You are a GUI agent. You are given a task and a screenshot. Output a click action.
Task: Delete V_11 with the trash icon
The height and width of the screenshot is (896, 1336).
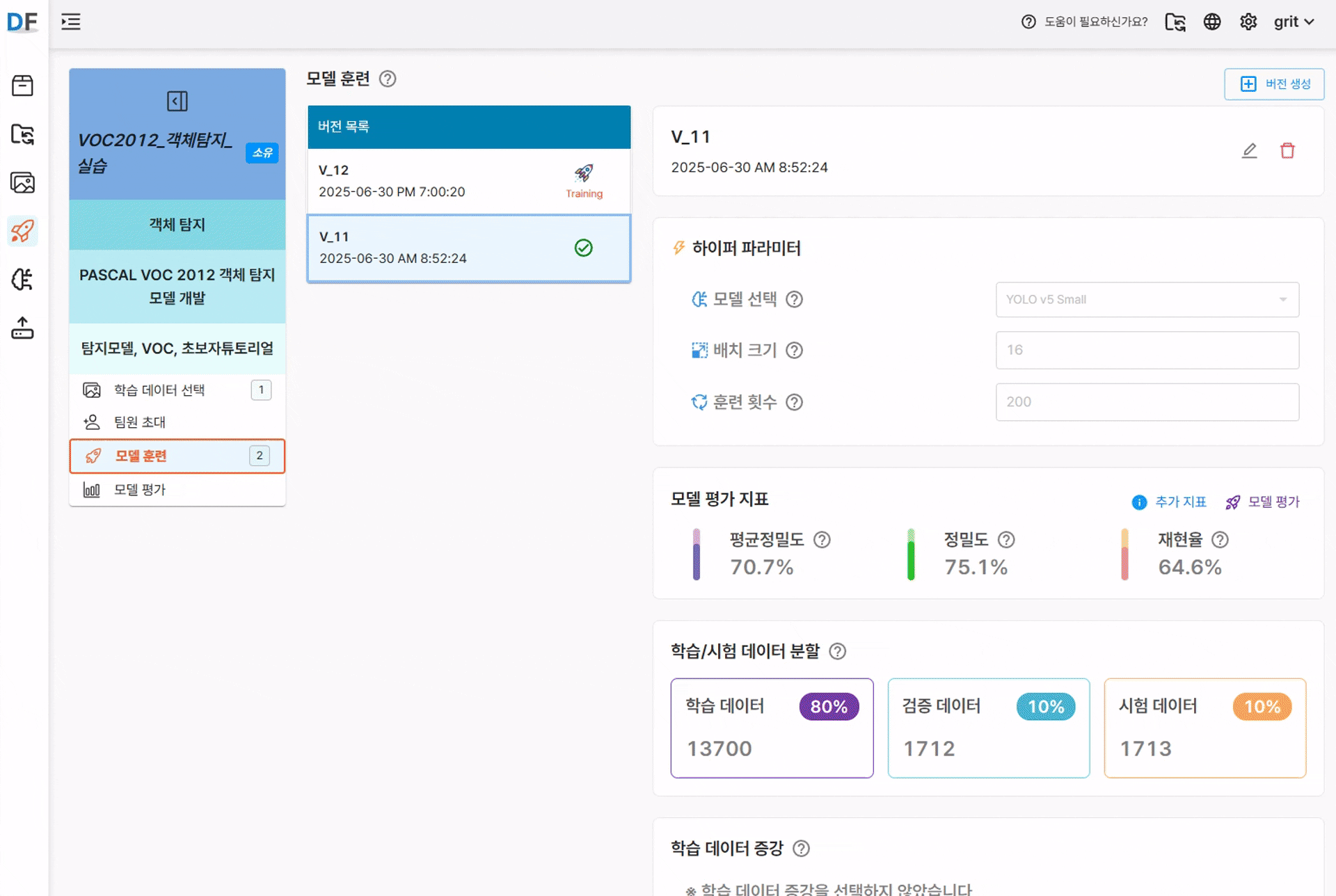click(1287, 150)
